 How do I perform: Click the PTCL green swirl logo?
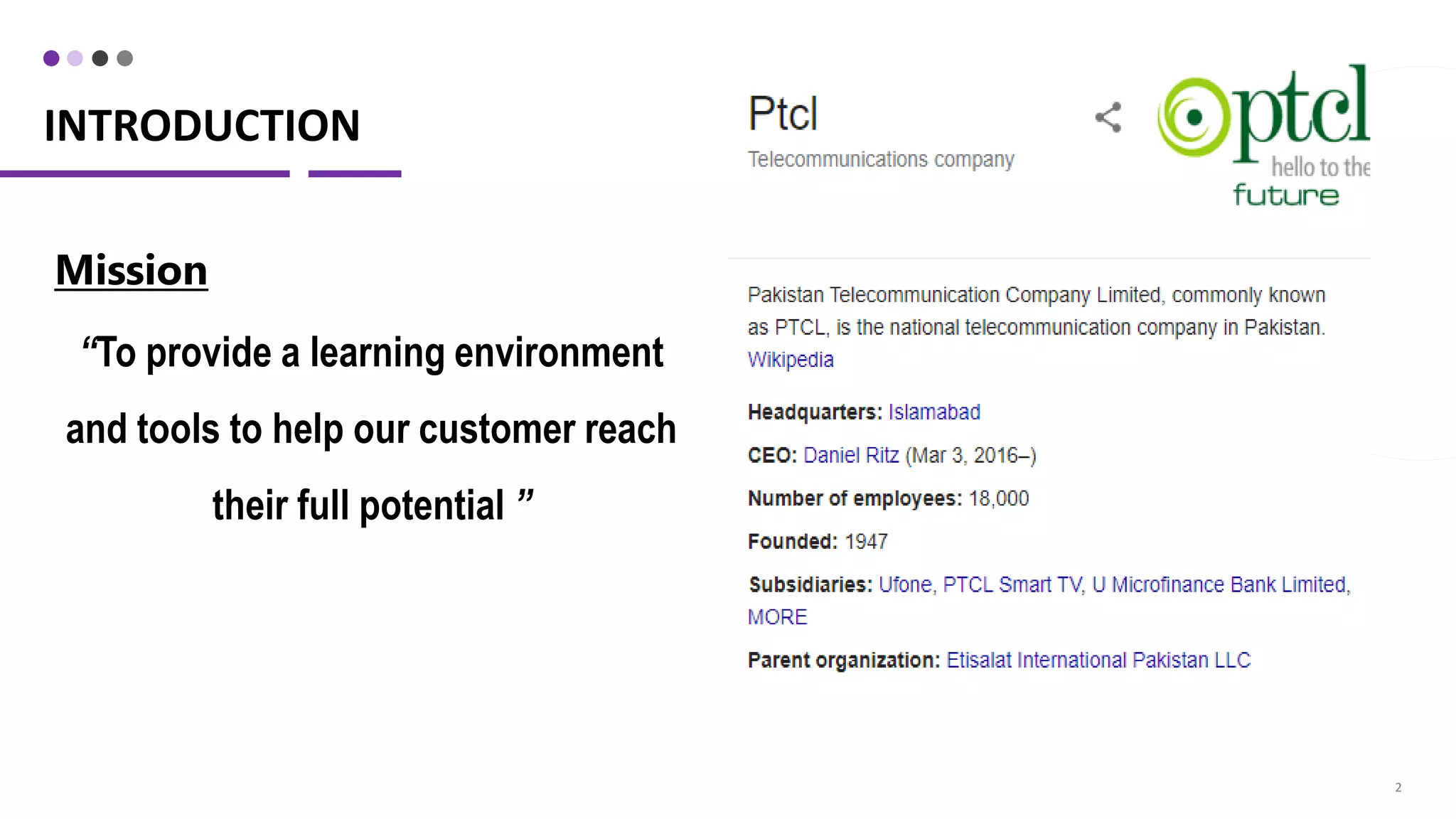tap(1263, 135)
